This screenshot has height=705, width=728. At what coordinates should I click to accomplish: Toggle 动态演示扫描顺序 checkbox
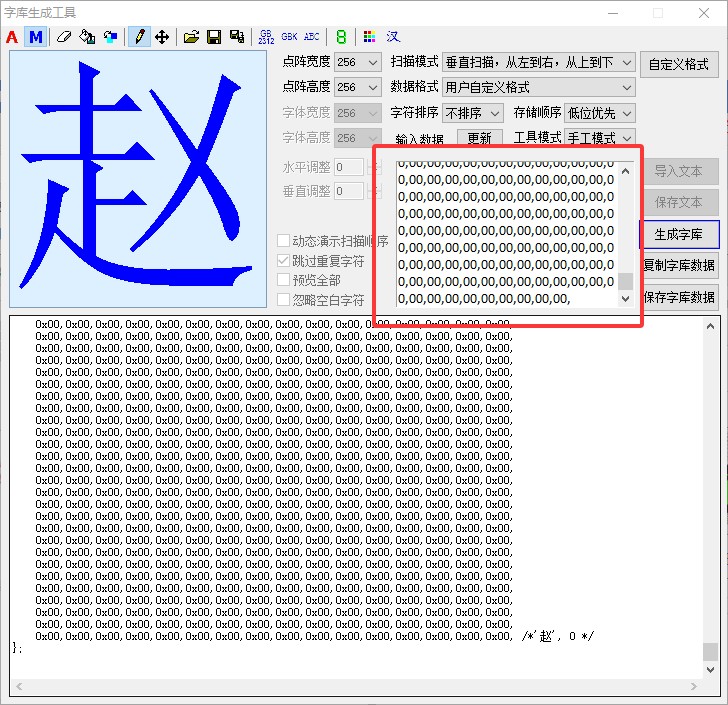coord(283,241)
